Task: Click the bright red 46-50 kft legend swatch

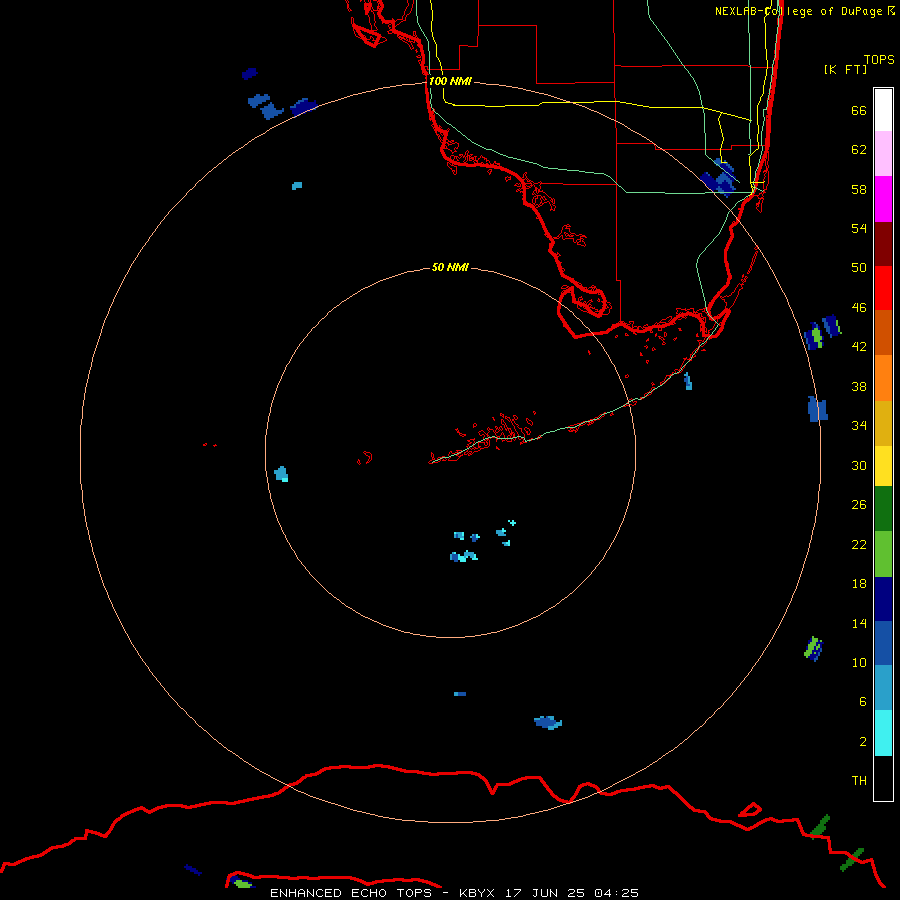Action: pyautogui.click(x=883, y=288)
